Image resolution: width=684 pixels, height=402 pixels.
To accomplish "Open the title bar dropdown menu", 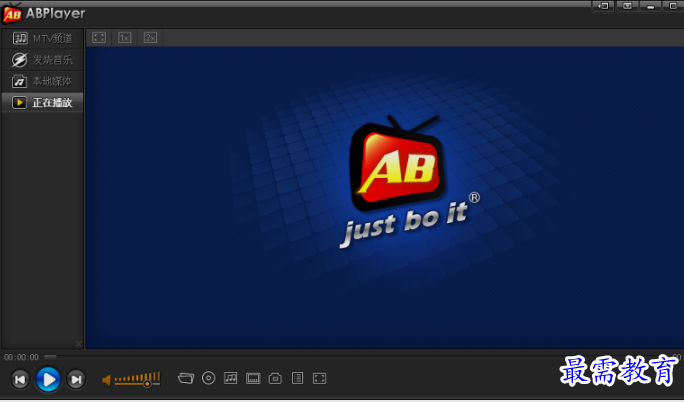I will [x=627, y=6].
